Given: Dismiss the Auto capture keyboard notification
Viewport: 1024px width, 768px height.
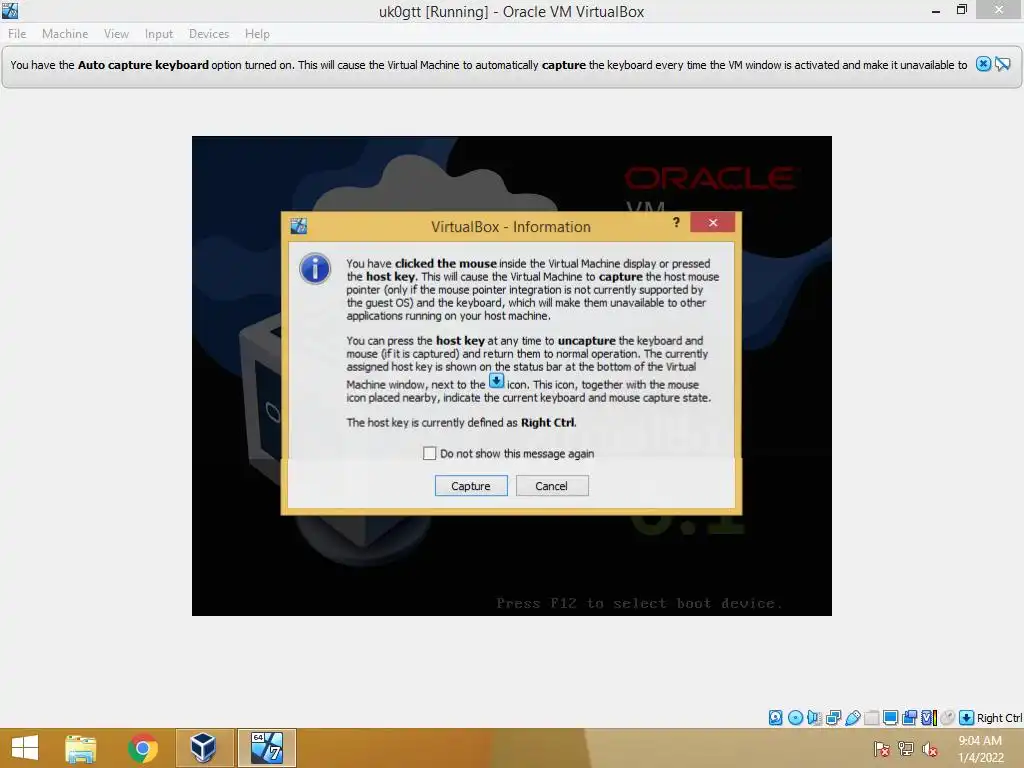Looking at the screenshot, I should [983, 64].
